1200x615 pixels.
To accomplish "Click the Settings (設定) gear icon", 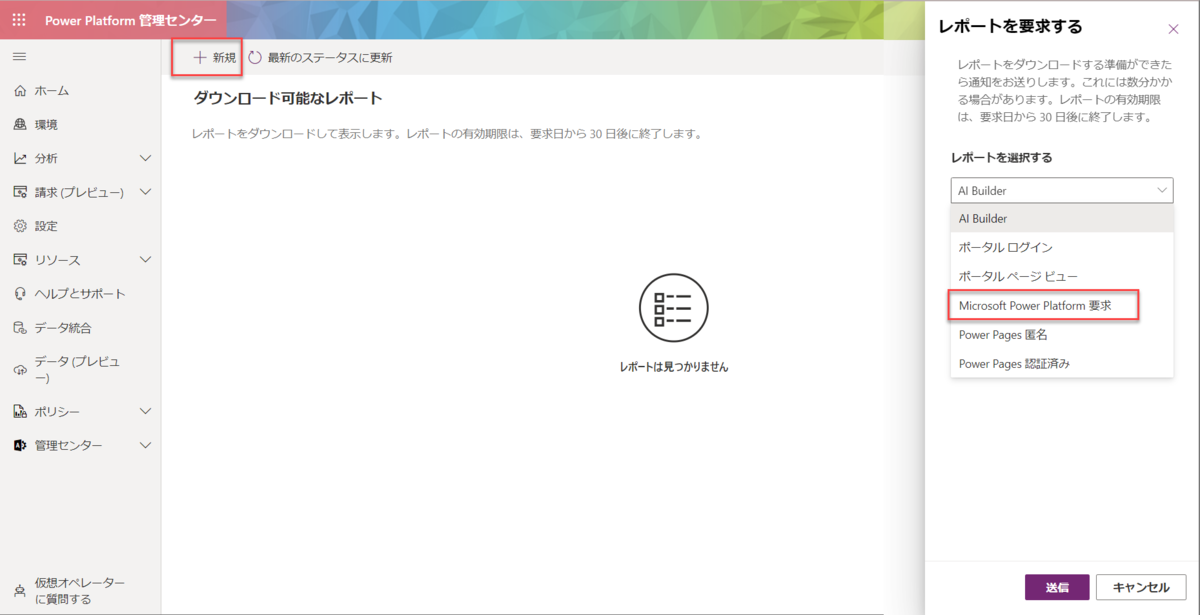I will click(x=20, y=226).
